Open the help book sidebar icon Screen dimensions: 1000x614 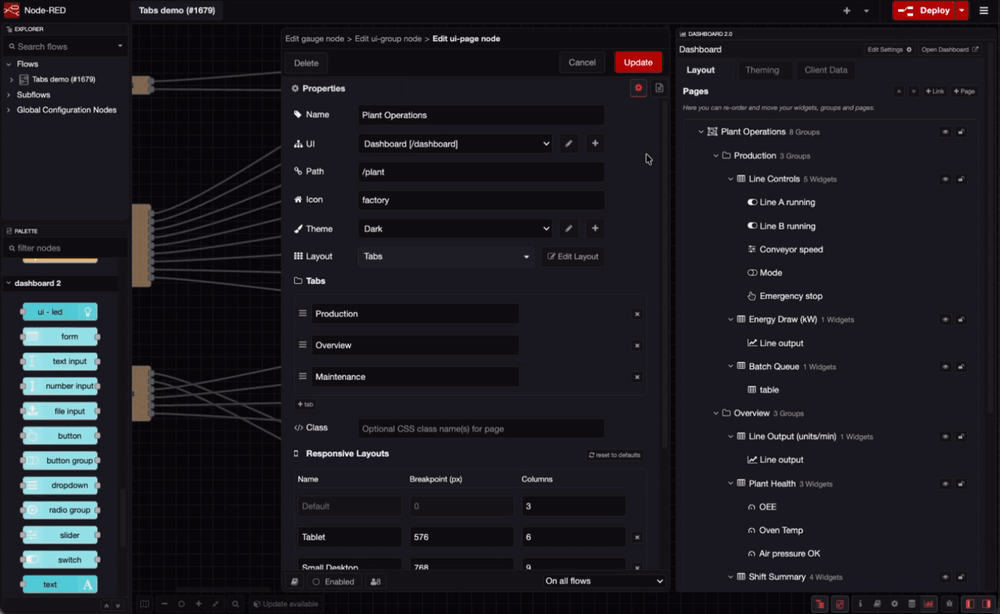(x=877, y=603)
